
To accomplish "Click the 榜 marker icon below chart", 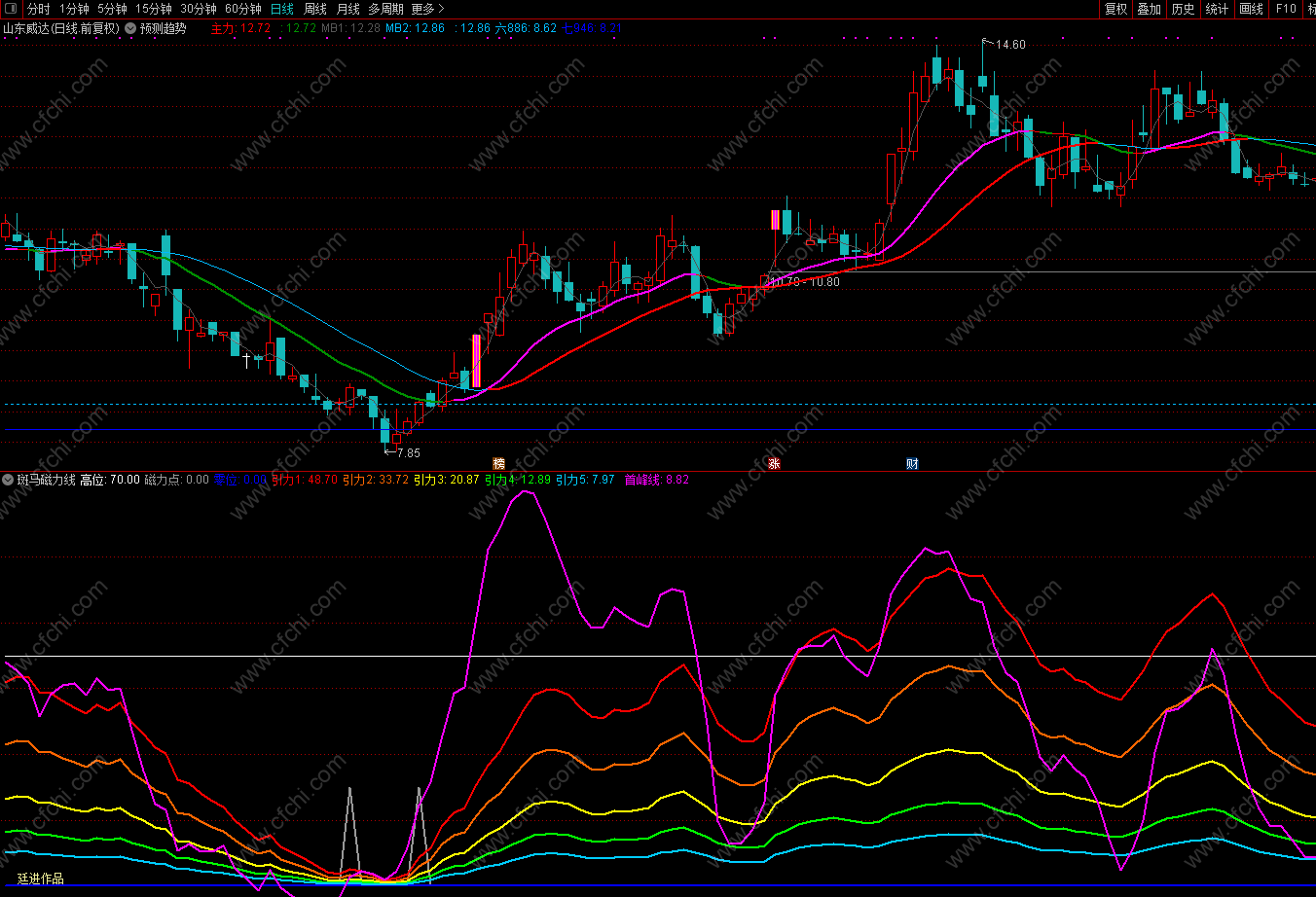I will (499, 463).
